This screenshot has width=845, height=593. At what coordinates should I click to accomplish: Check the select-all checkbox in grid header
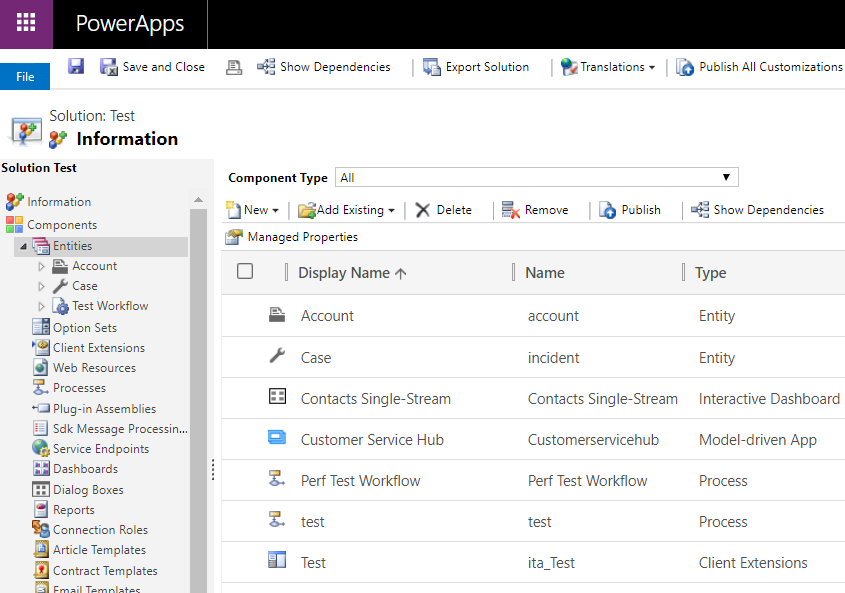click(245, 271)
